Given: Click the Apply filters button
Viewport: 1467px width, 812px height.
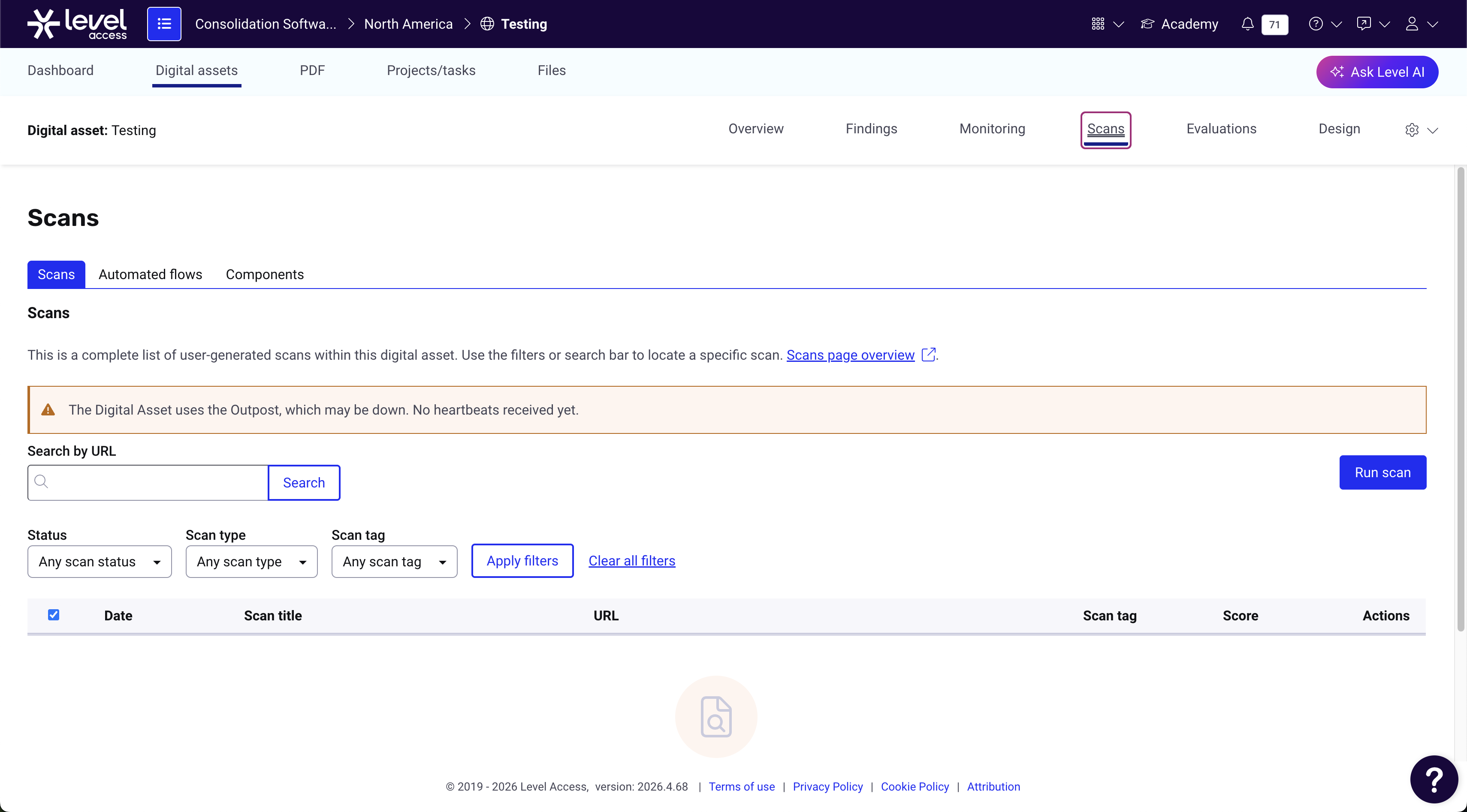Looking at the screenshot, I should coord(522,560).
